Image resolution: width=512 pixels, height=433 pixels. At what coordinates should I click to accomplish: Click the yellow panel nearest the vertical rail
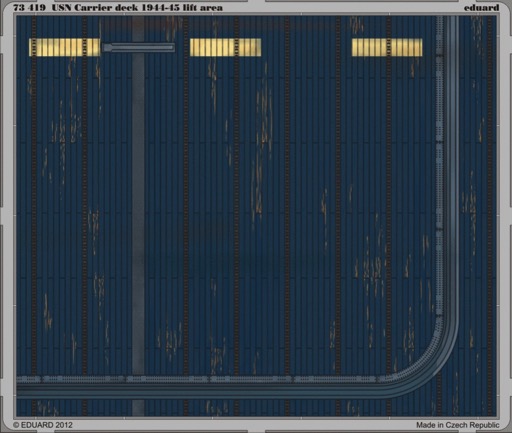[387, 47]
